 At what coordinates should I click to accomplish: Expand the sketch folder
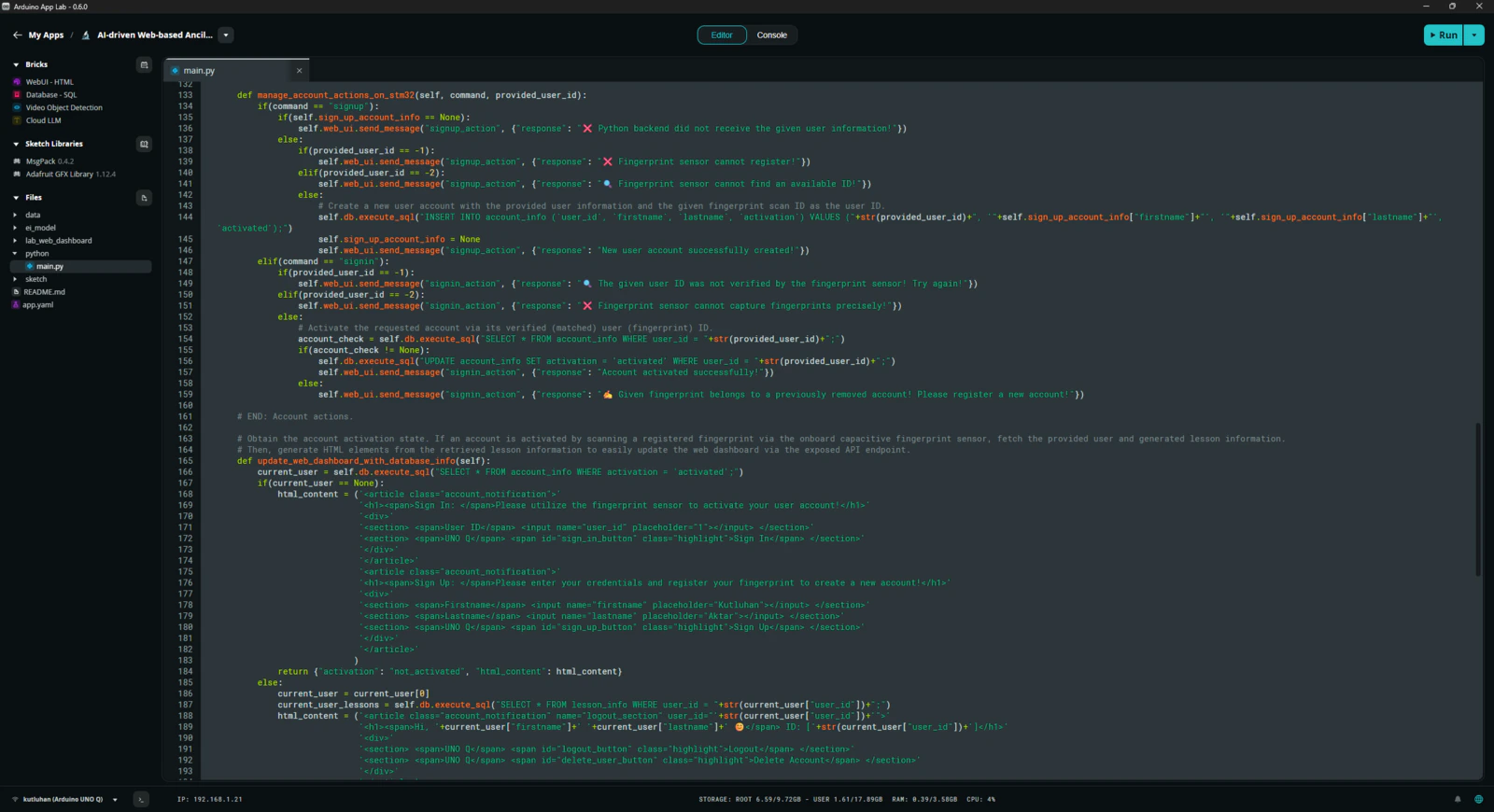35,279
